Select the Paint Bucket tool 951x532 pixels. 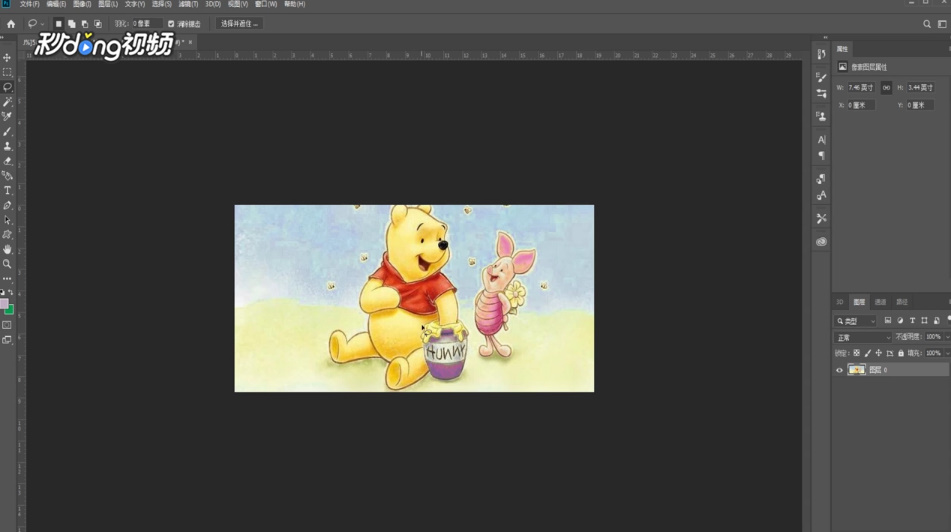point(7,176)
